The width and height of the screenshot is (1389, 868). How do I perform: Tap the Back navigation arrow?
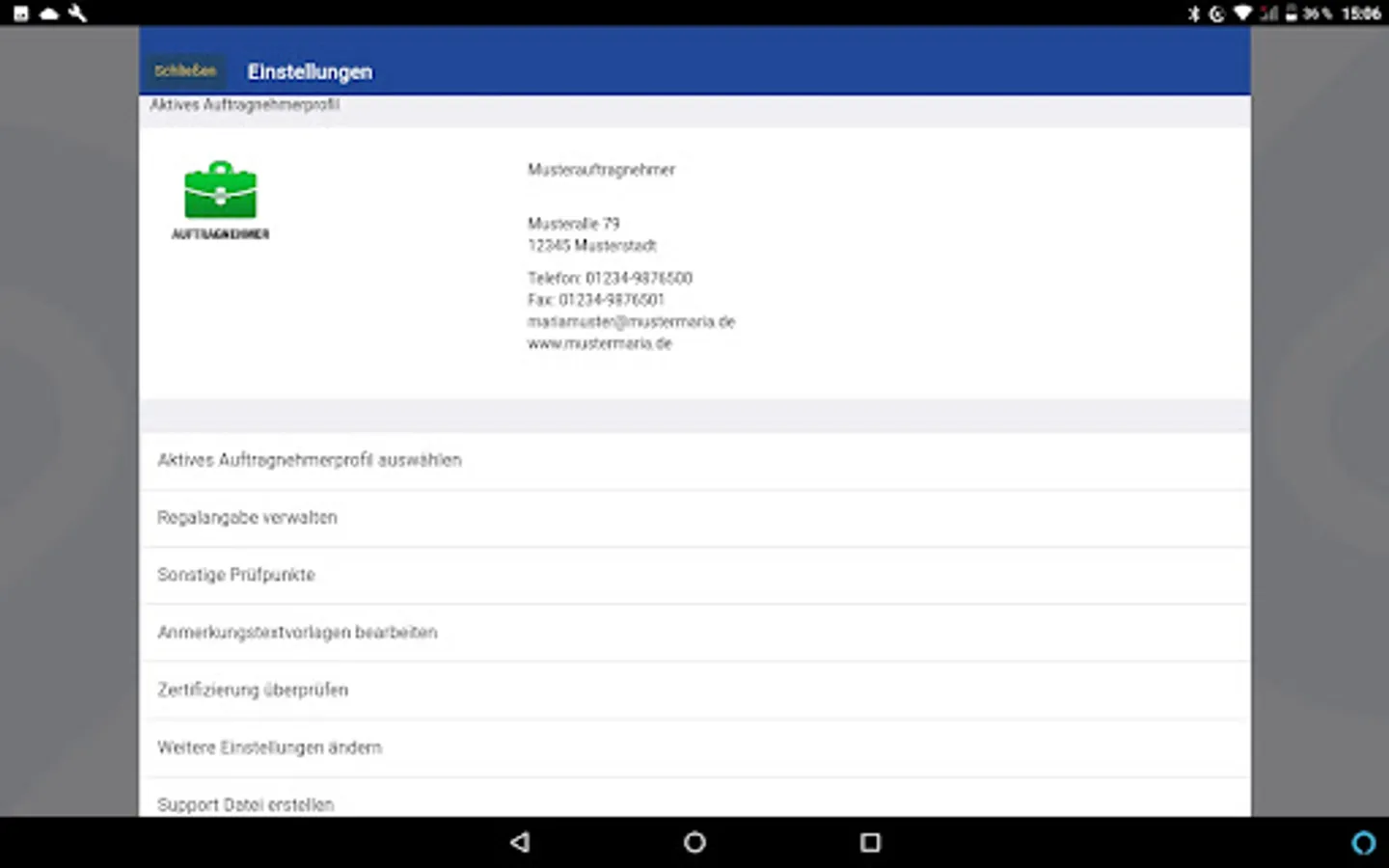[520, 843]
